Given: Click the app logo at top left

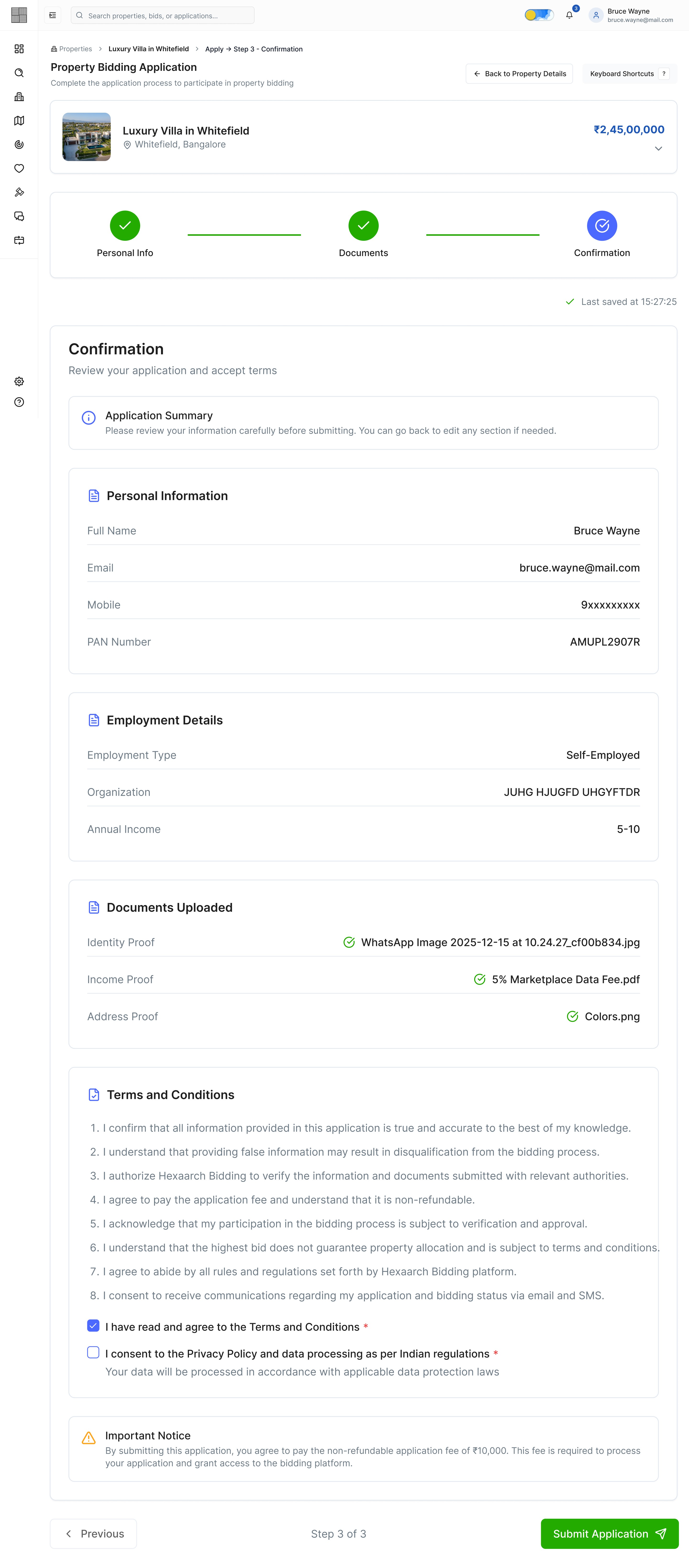Looking at the screenshot, I should [x=19, y=15].
